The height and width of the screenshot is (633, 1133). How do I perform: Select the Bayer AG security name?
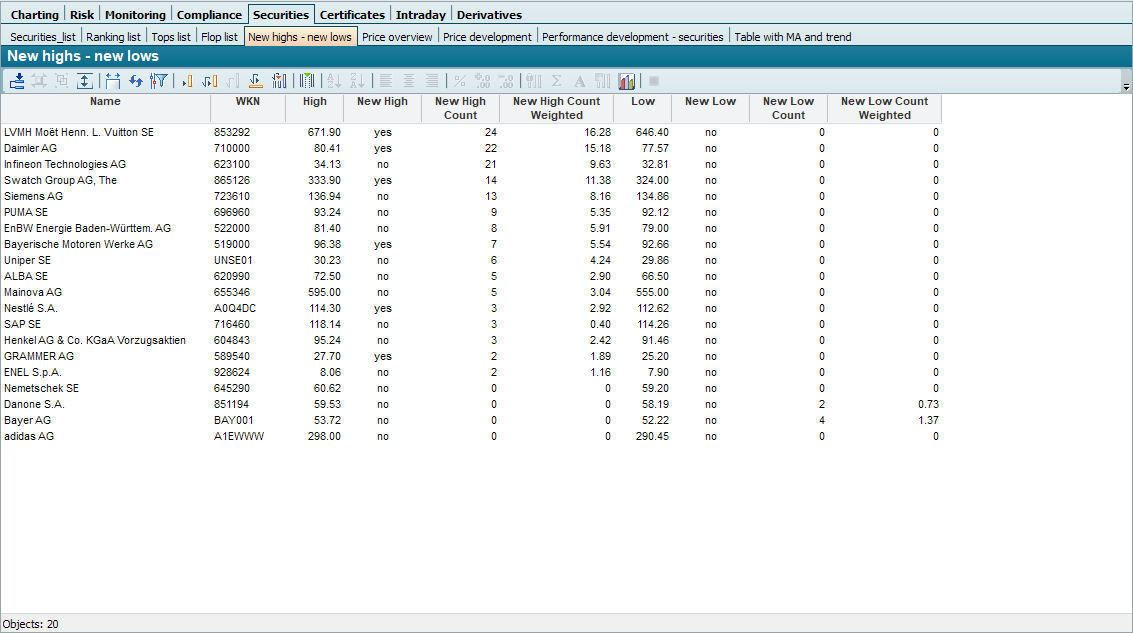[27, 420]
